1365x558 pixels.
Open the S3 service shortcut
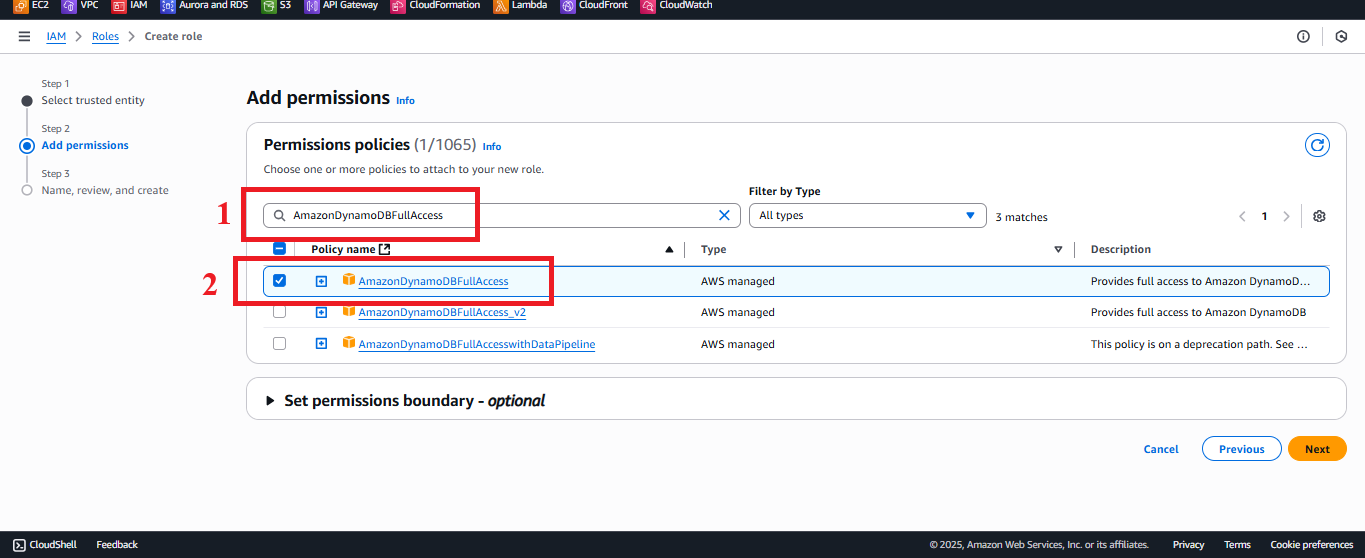tap(277, 6)
